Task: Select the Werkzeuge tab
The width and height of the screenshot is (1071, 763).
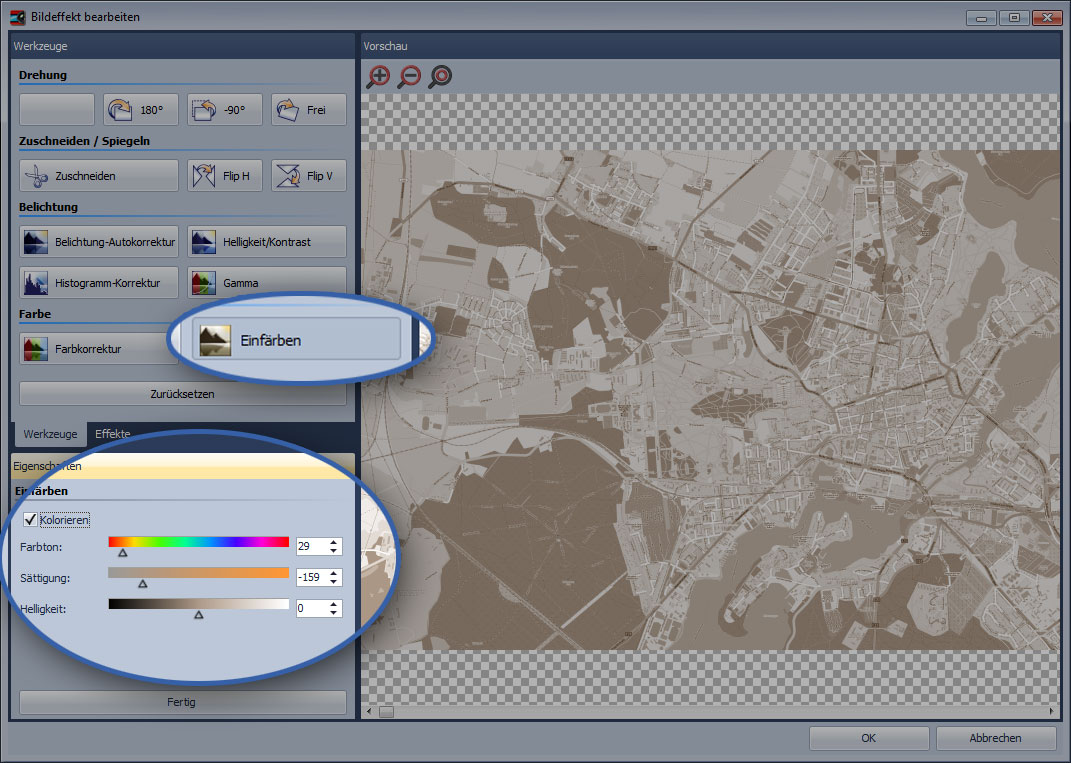Action: click(50, 434)
